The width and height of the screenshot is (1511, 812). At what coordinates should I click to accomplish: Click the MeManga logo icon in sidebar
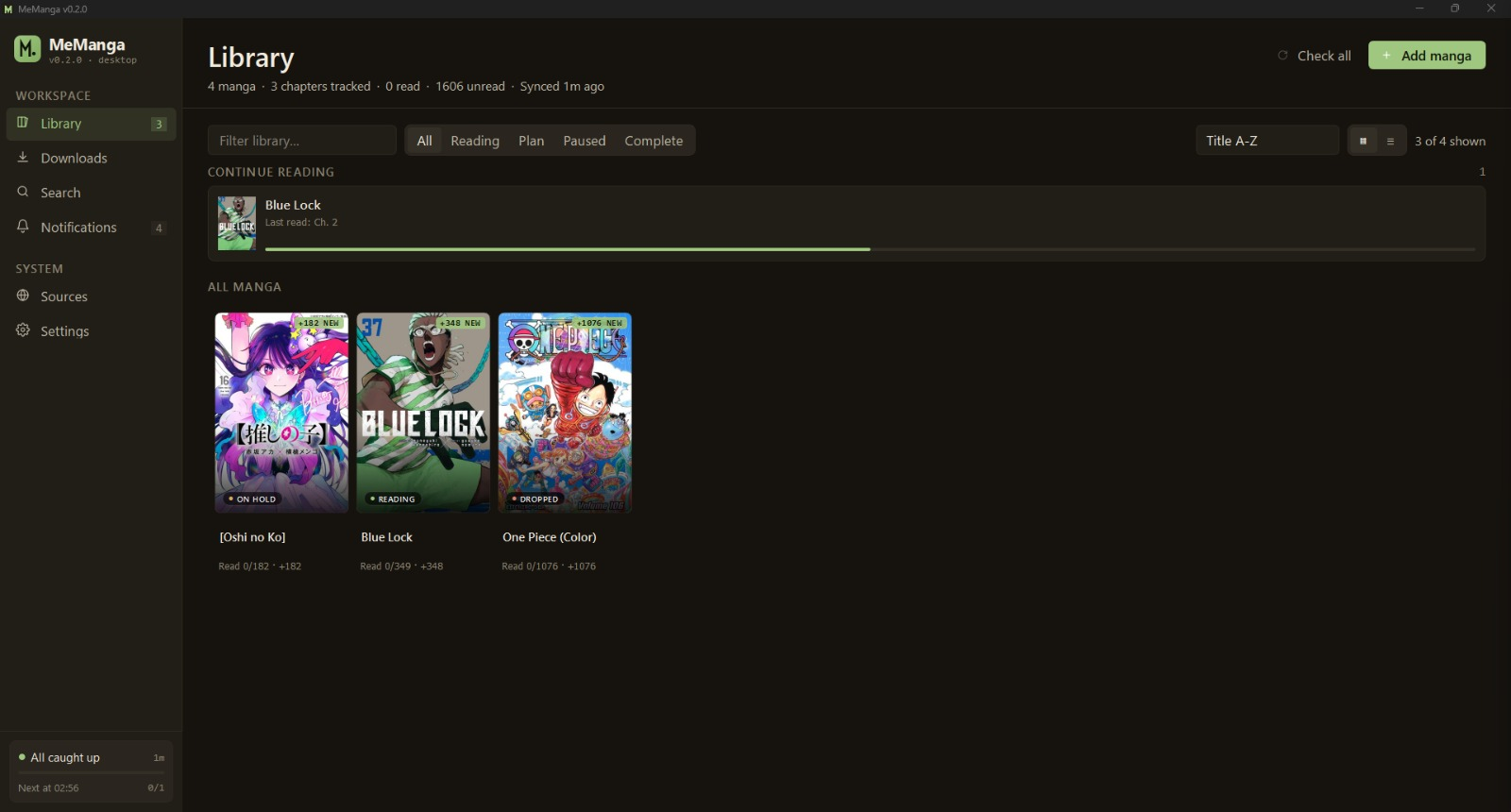27,48
